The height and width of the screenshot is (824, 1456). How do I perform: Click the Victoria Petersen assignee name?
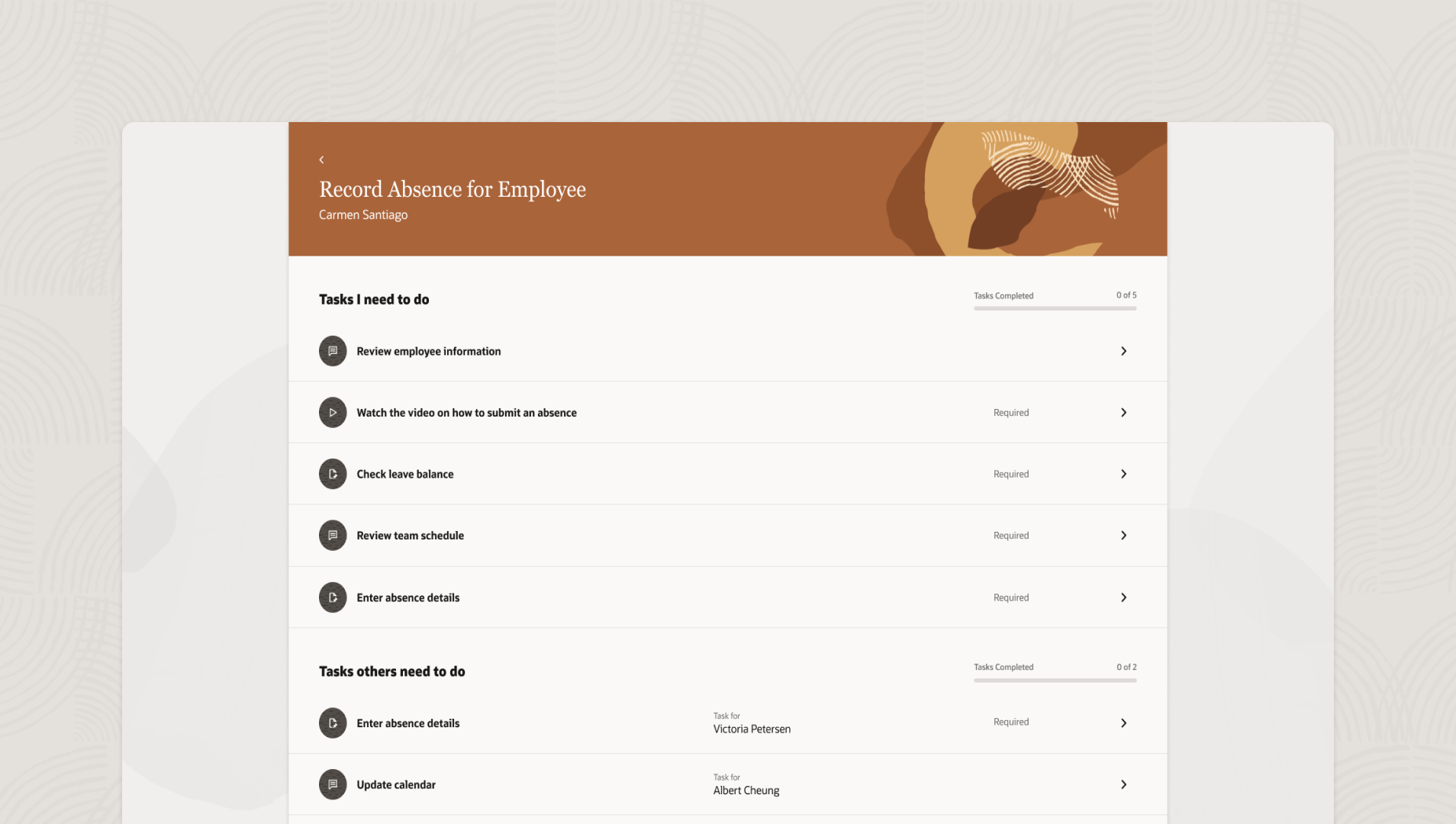[752, 729]
